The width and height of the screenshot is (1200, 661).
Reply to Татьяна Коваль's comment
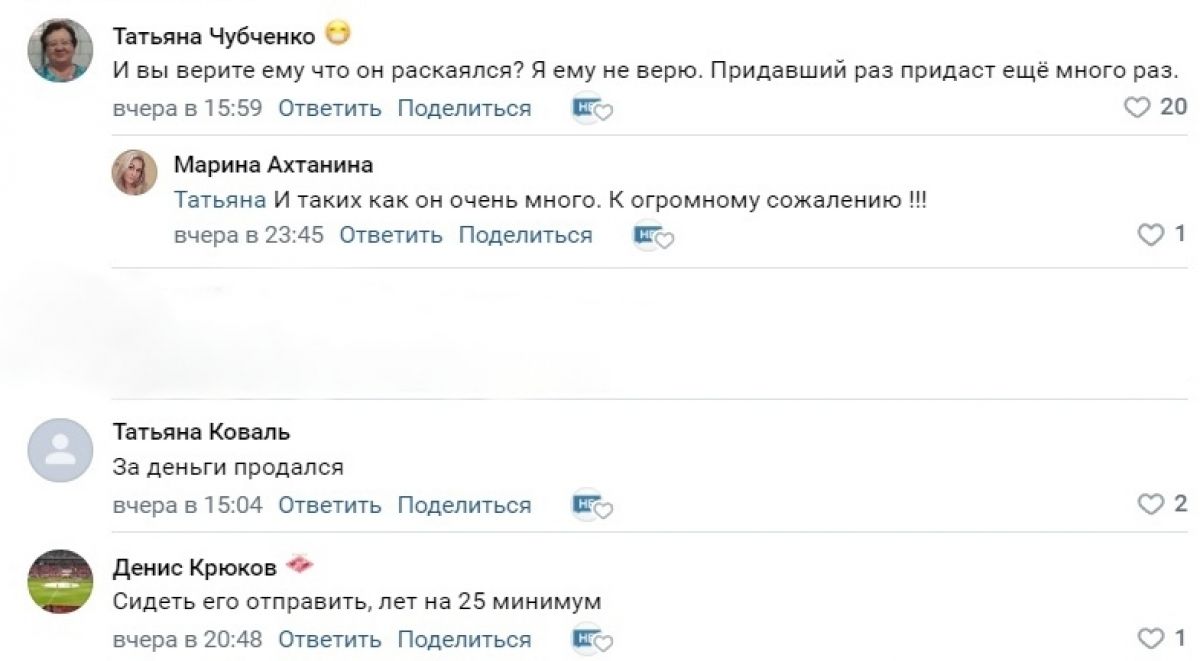tap(329, 506)
